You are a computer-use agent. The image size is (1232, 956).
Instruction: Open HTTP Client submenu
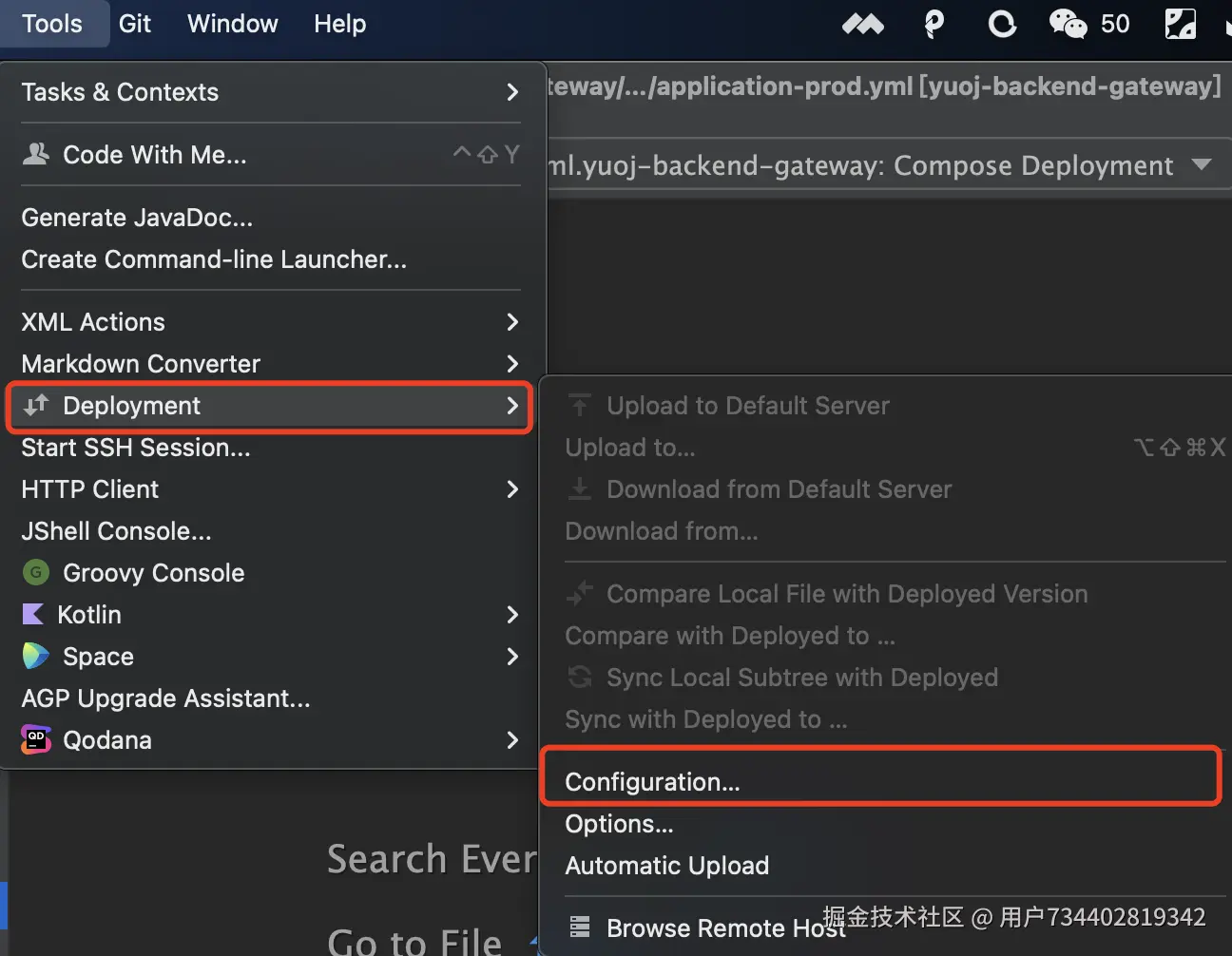pos(271,489)
